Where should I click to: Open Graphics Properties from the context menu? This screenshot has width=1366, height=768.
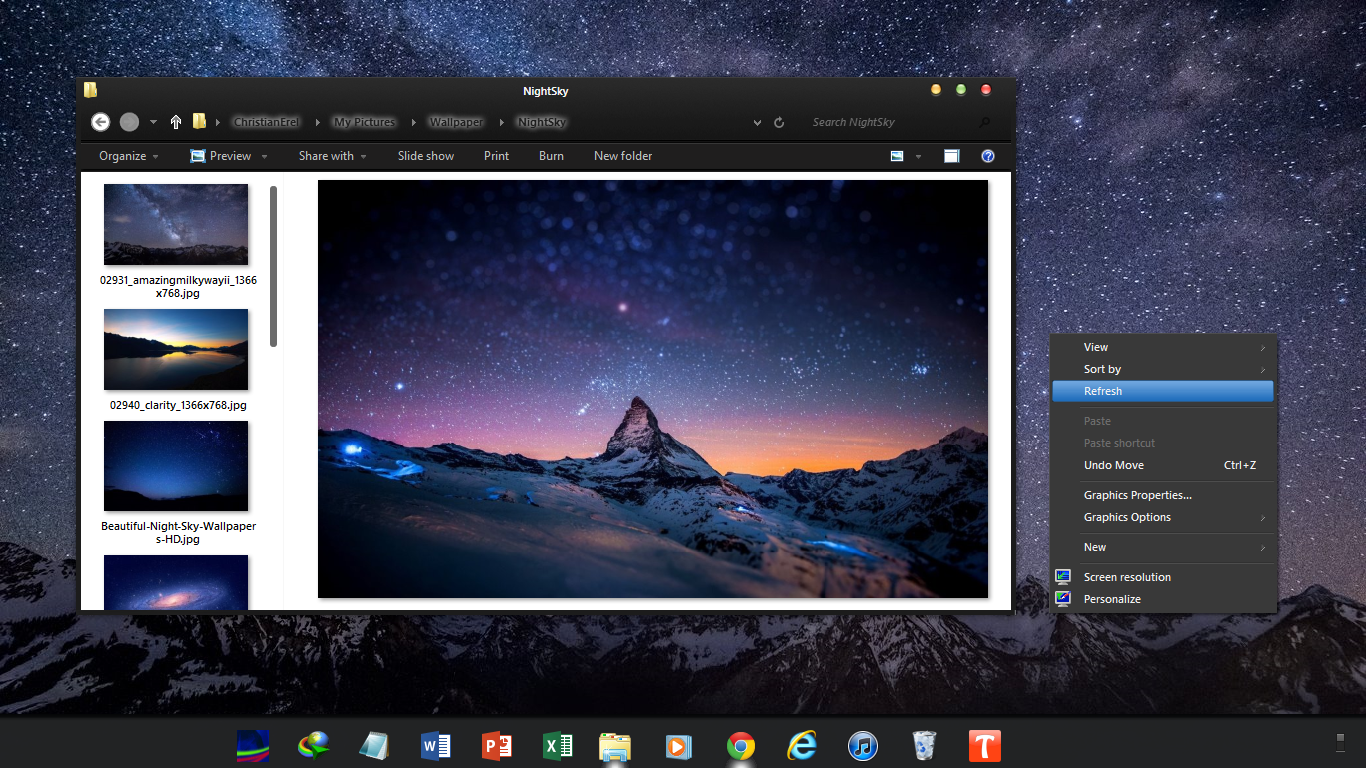1137,494
